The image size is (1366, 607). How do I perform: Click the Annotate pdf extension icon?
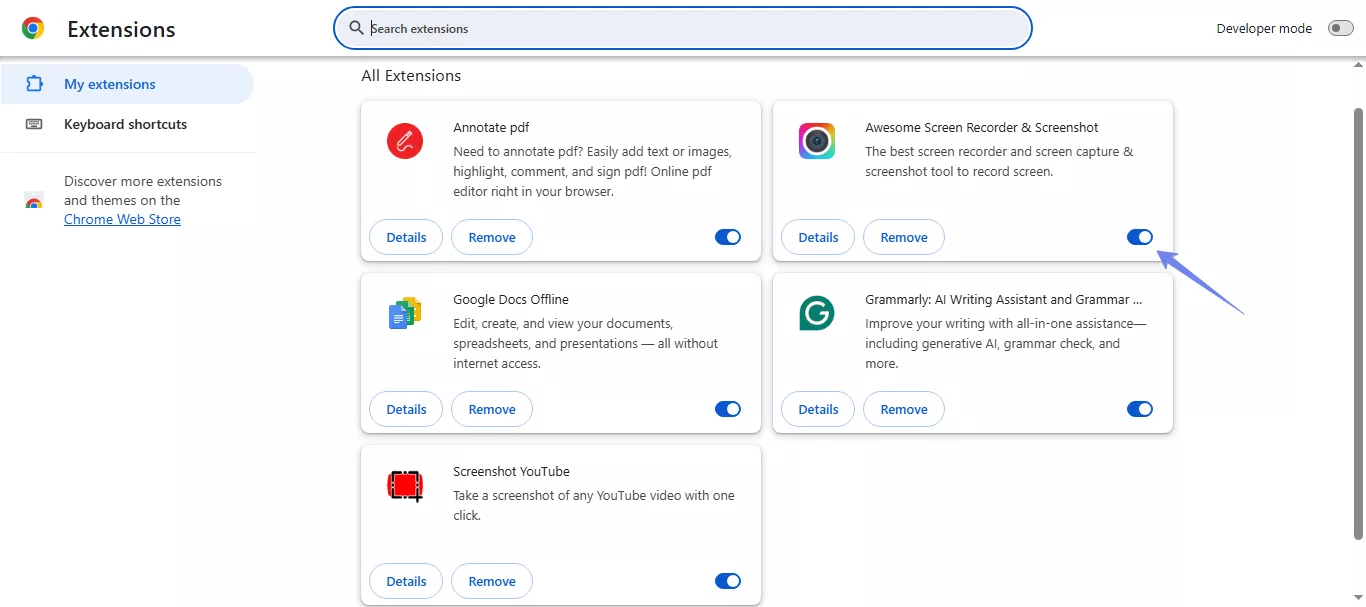click(x=405, y=141)
